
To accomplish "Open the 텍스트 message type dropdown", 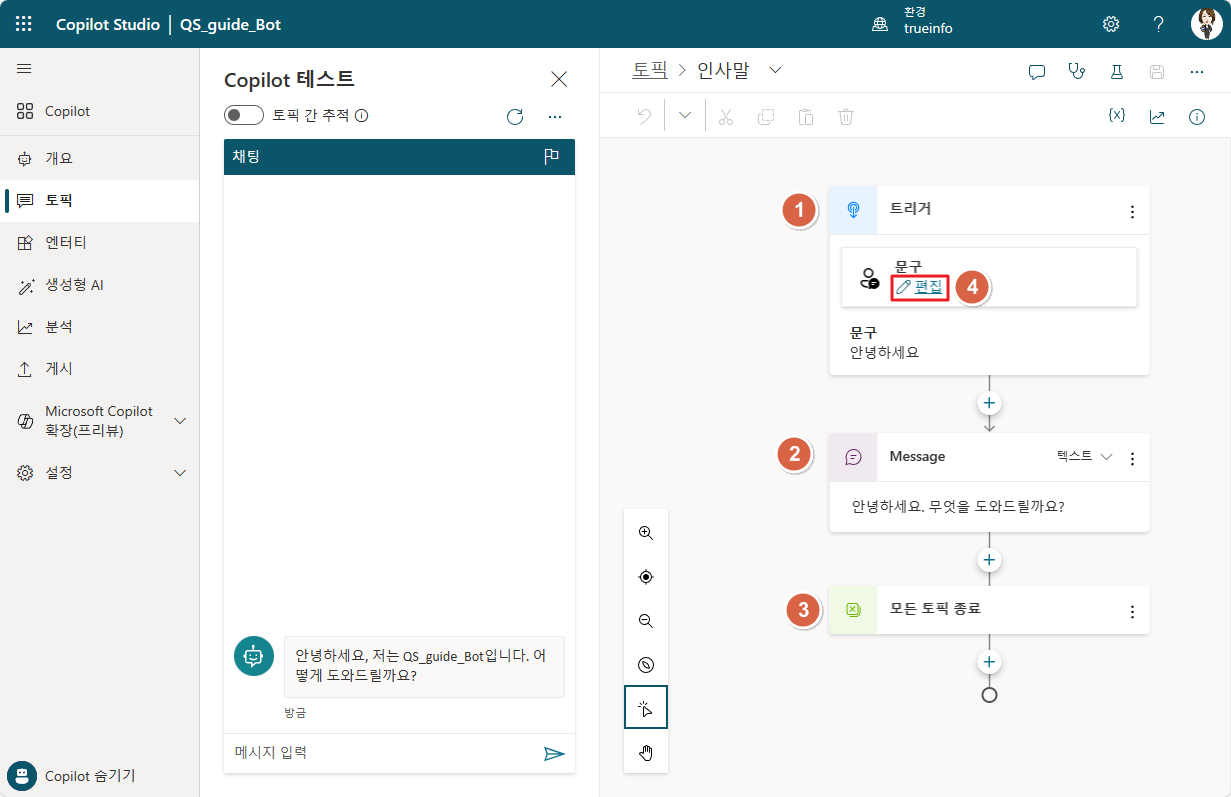I will coord(1085,457).
